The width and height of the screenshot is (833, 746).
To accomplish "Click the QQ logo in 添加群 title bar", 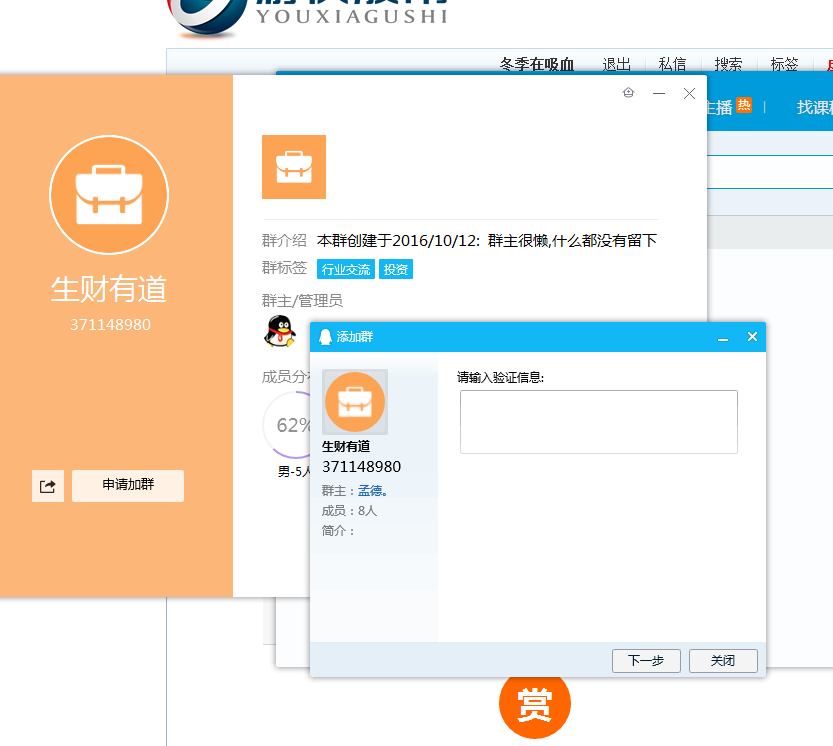I will (x=325, y=337).
